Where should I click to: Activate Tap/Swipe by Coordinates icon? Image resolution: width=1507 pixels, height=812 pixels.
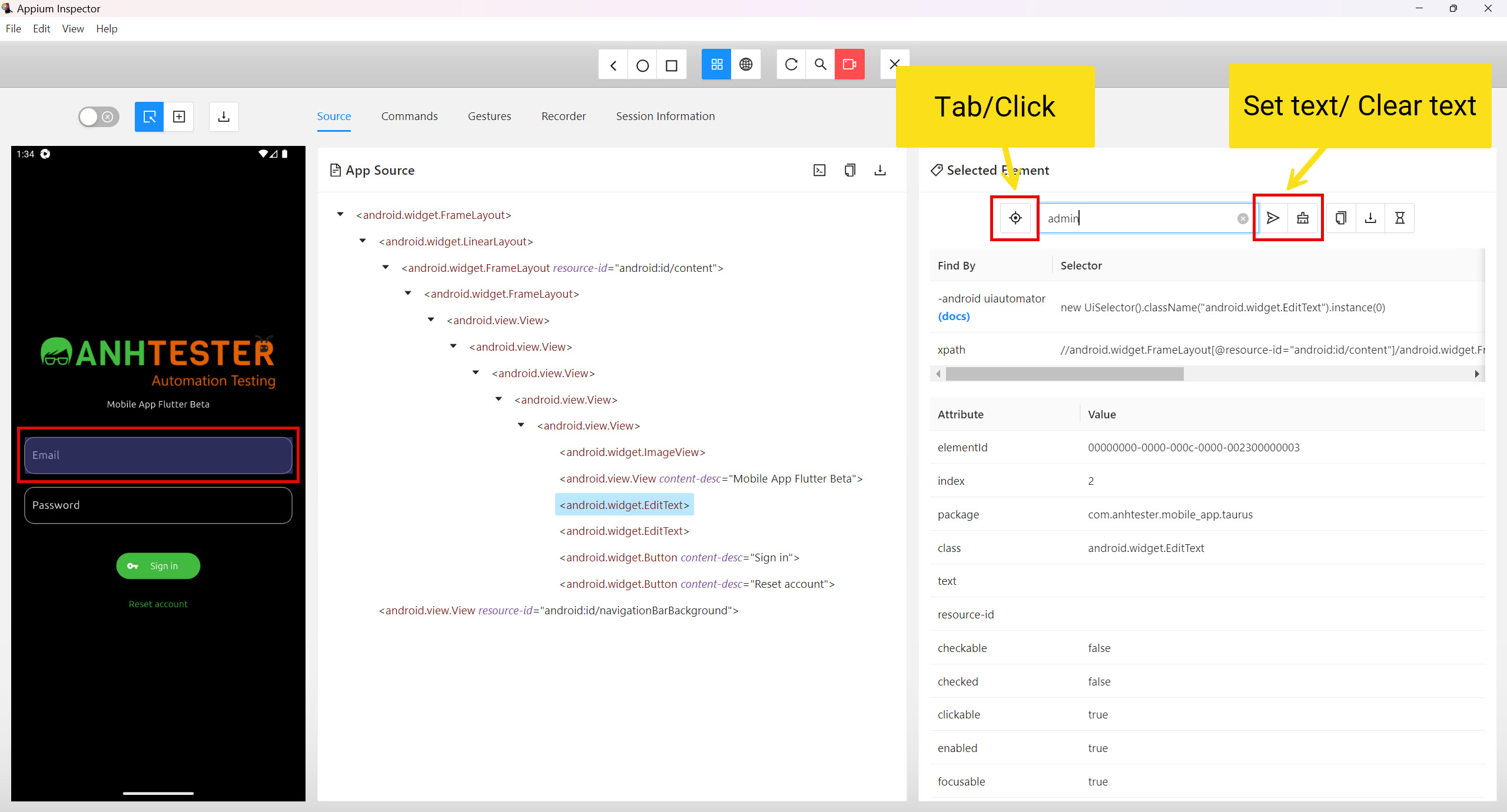click(x=179, y=117)
